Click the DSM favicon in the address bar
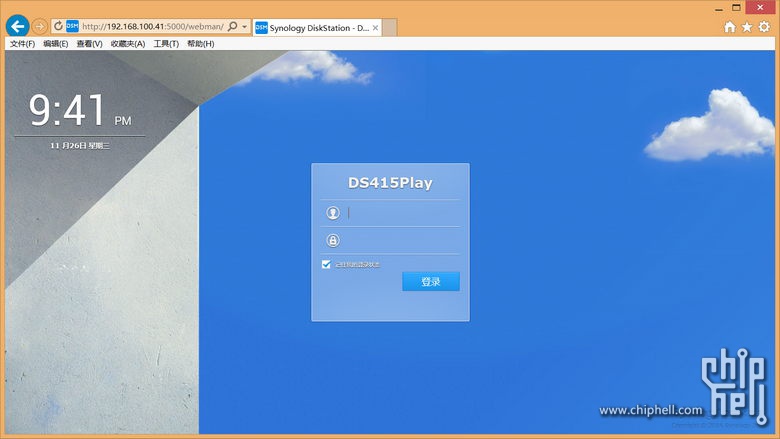Screen dimensions: 780x439 click(73, 26)
